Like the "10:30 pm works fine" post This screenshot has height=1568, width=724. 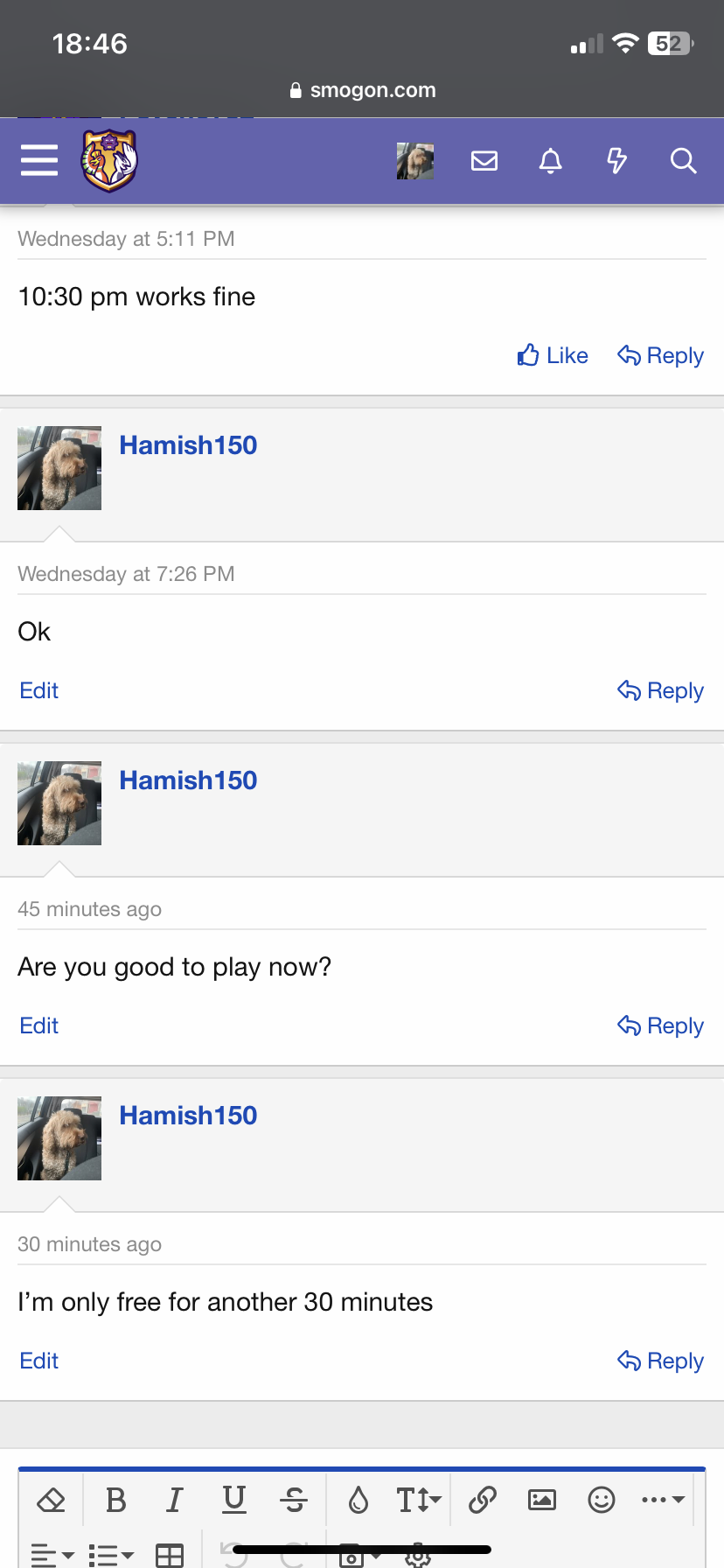coord(553,355)
